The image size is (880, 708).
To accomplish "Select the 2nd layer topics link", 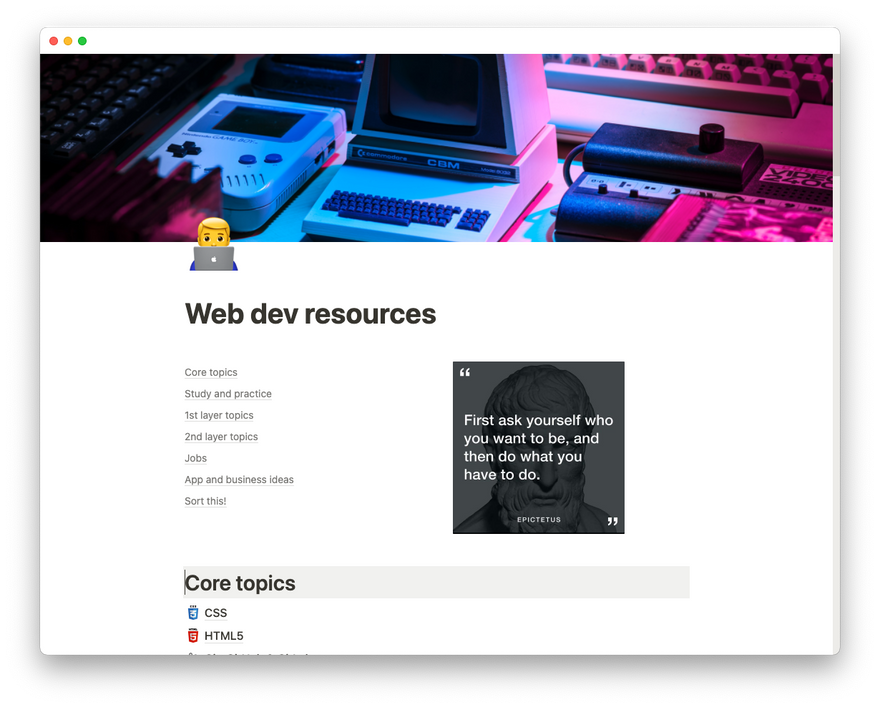I will point(221,437).
